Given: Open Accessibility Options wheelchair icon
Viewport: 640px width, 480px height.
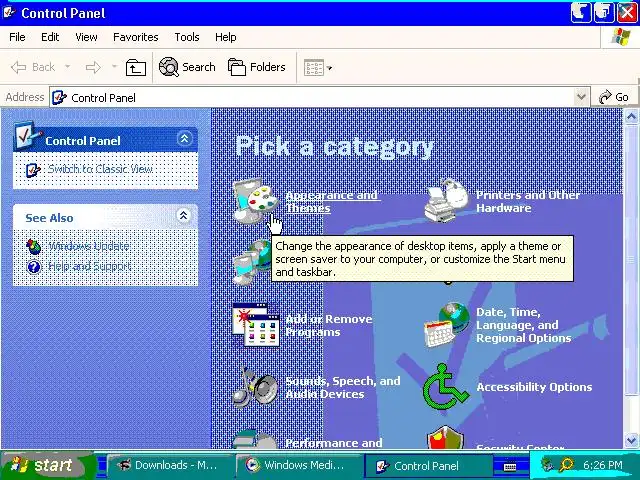Looking at the screenshot, I should [446, 387].
